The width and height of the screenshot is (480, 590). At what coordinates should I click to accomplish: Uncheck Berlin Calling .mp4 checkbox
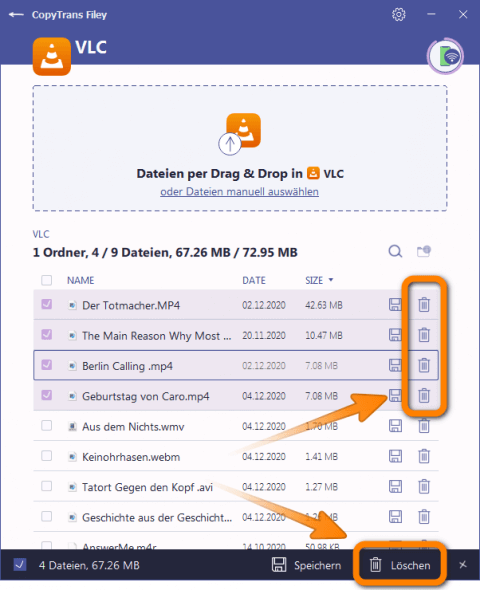47,365
